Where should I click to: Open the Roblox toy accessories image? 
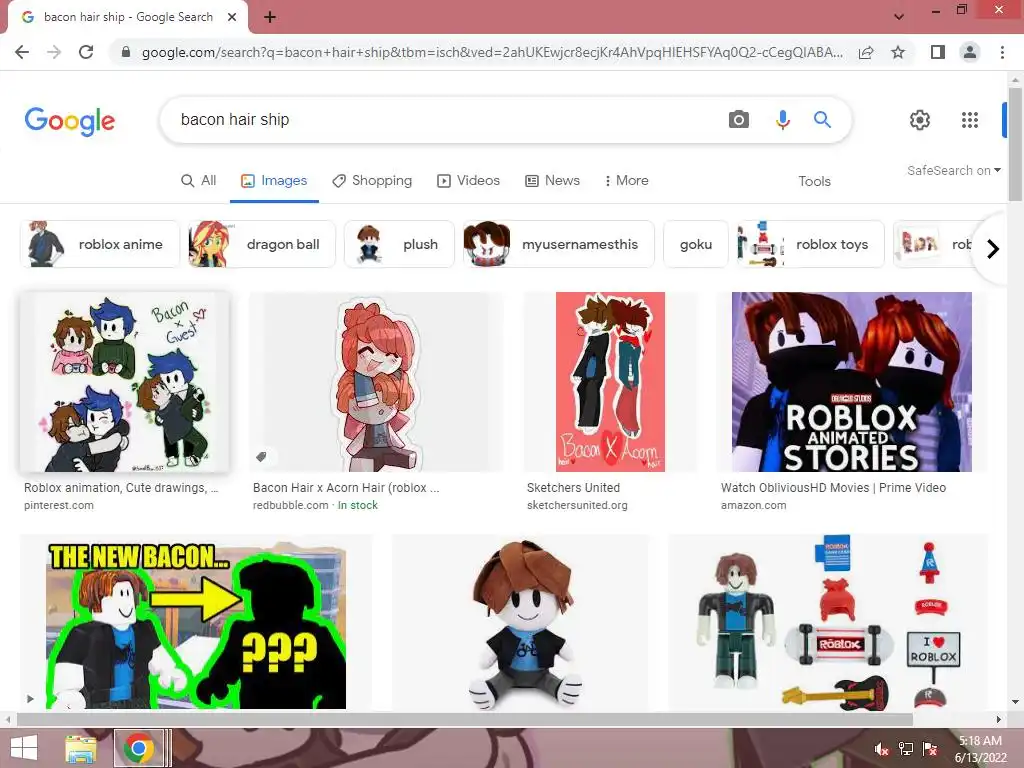(827, 624)
